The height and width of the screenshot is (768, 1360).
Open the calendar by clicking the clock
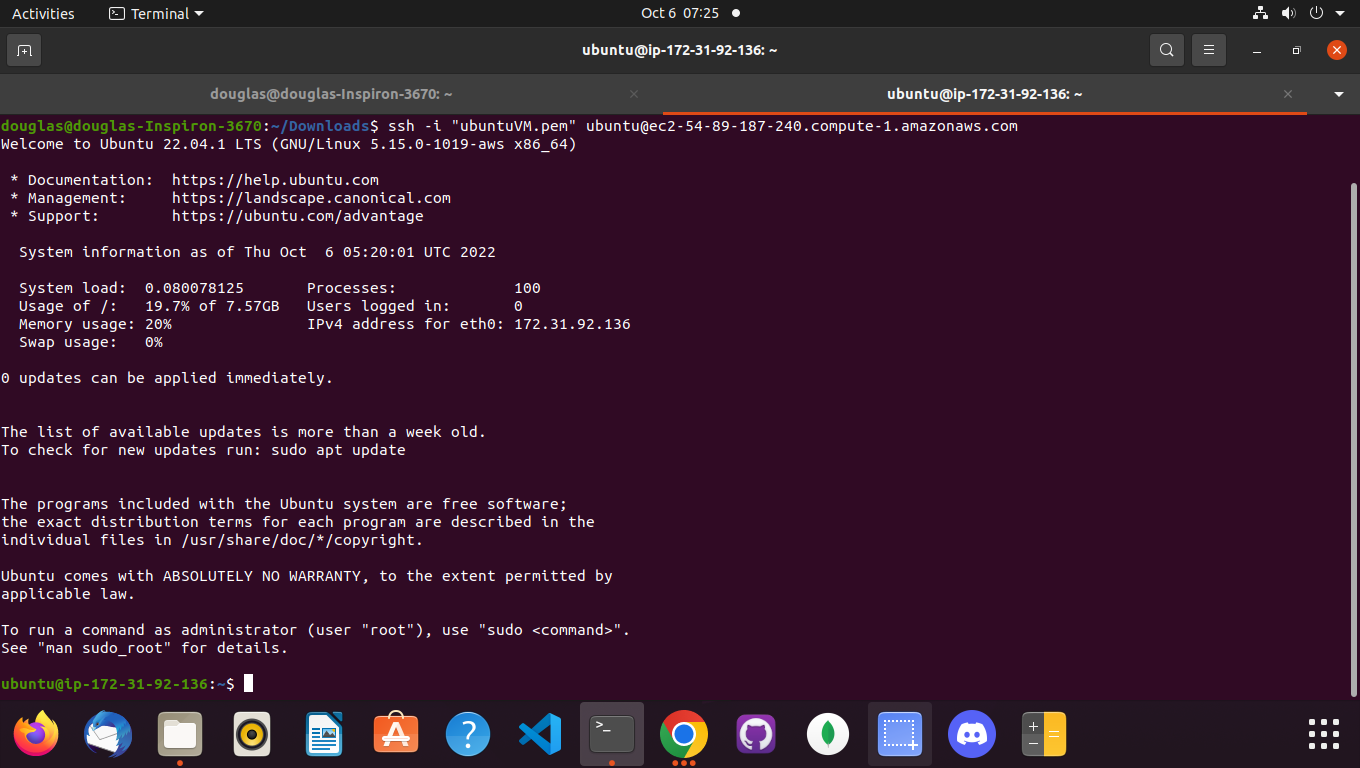tap(680, 13)
